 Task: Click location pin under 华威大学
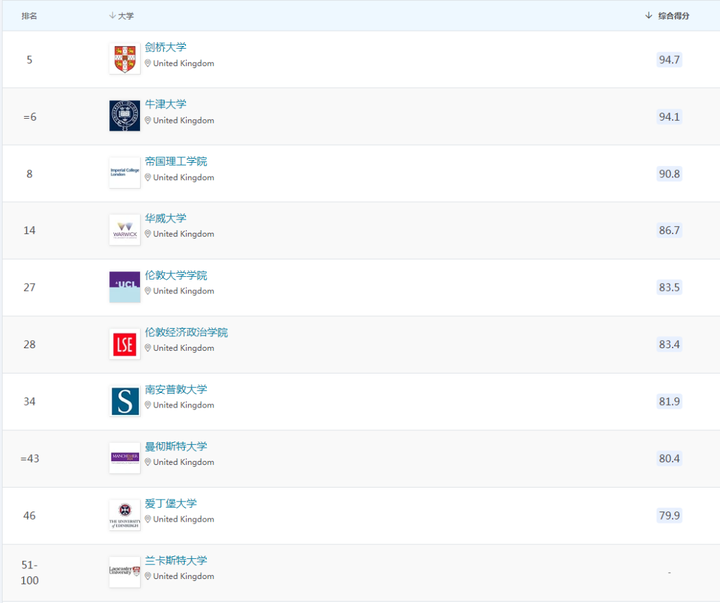pyautogui.click(x=148, y=234)
